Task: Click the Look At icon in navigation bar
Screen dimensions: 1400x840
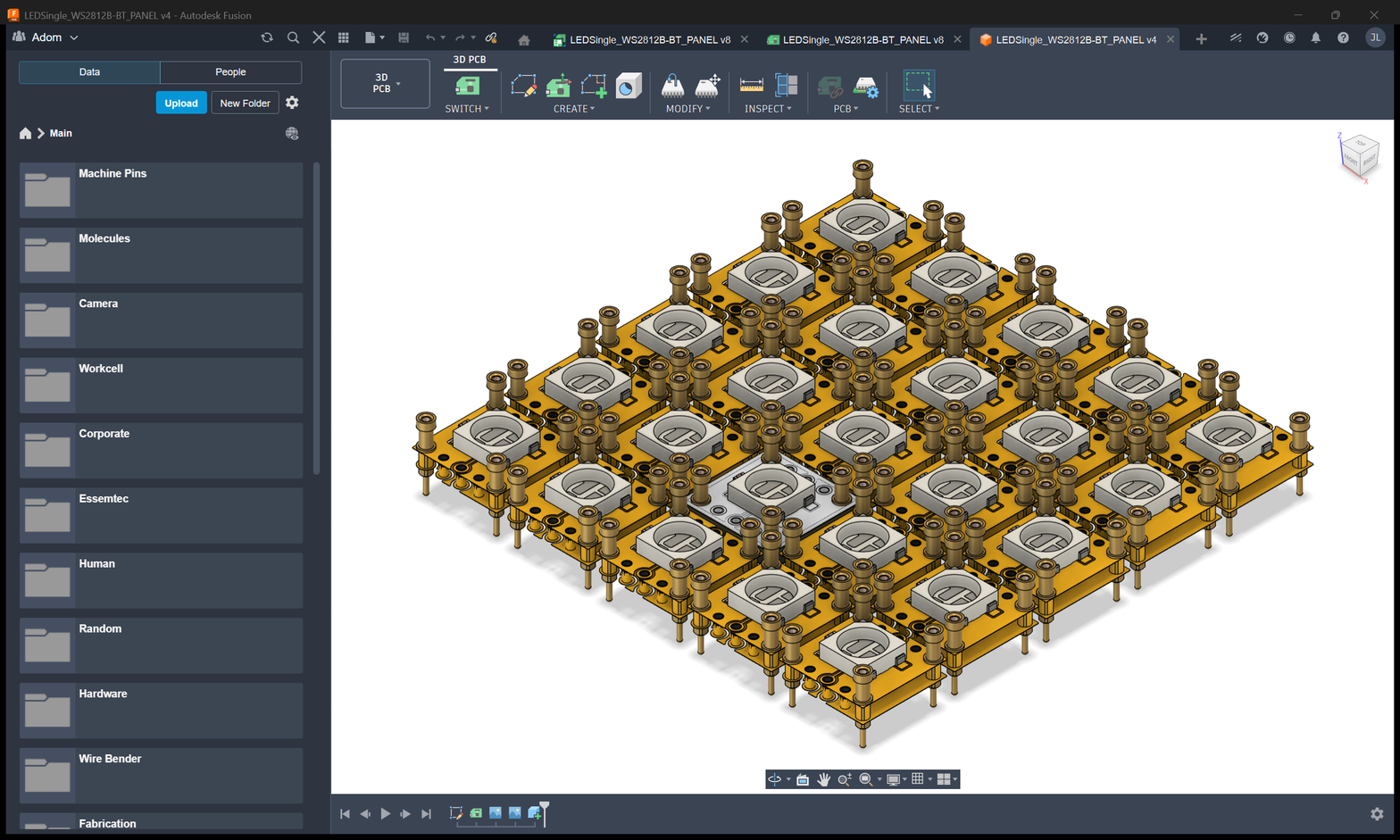Action: [803, 779]
